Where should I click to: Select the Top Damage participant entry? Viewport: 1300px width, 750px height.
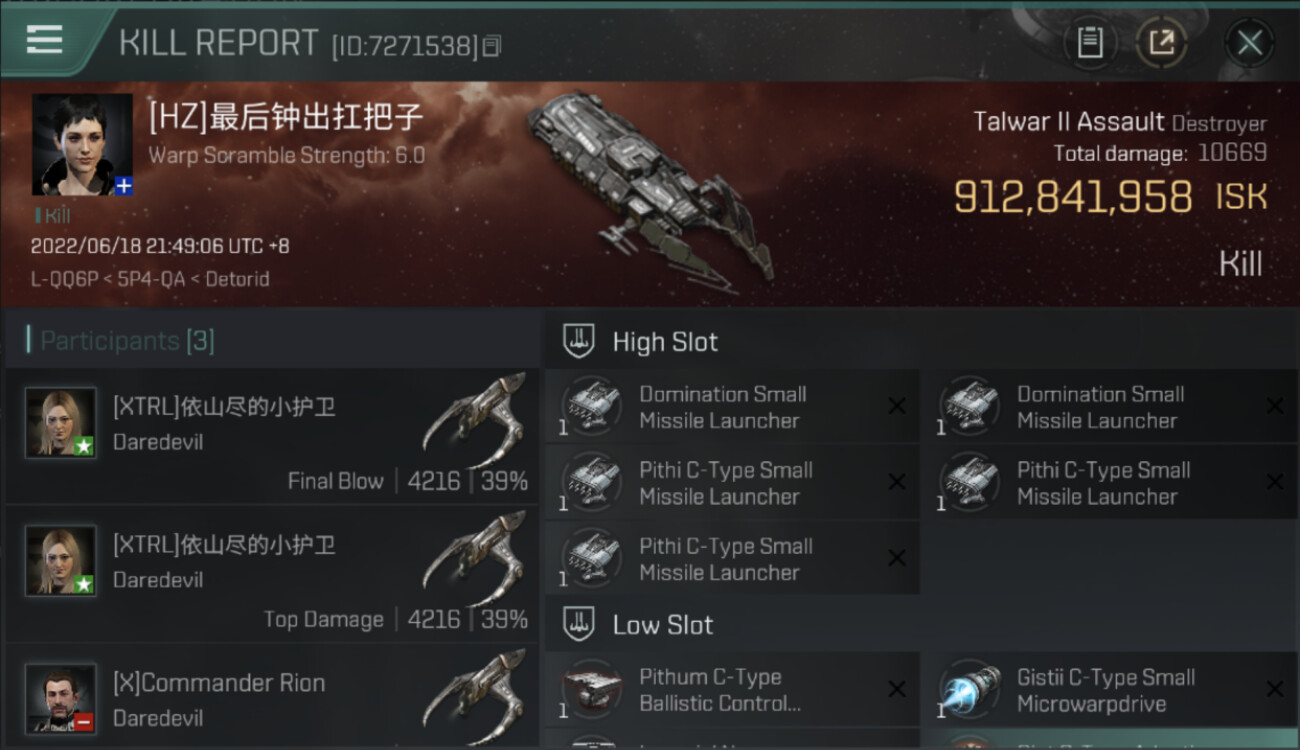tap(272, 574)
